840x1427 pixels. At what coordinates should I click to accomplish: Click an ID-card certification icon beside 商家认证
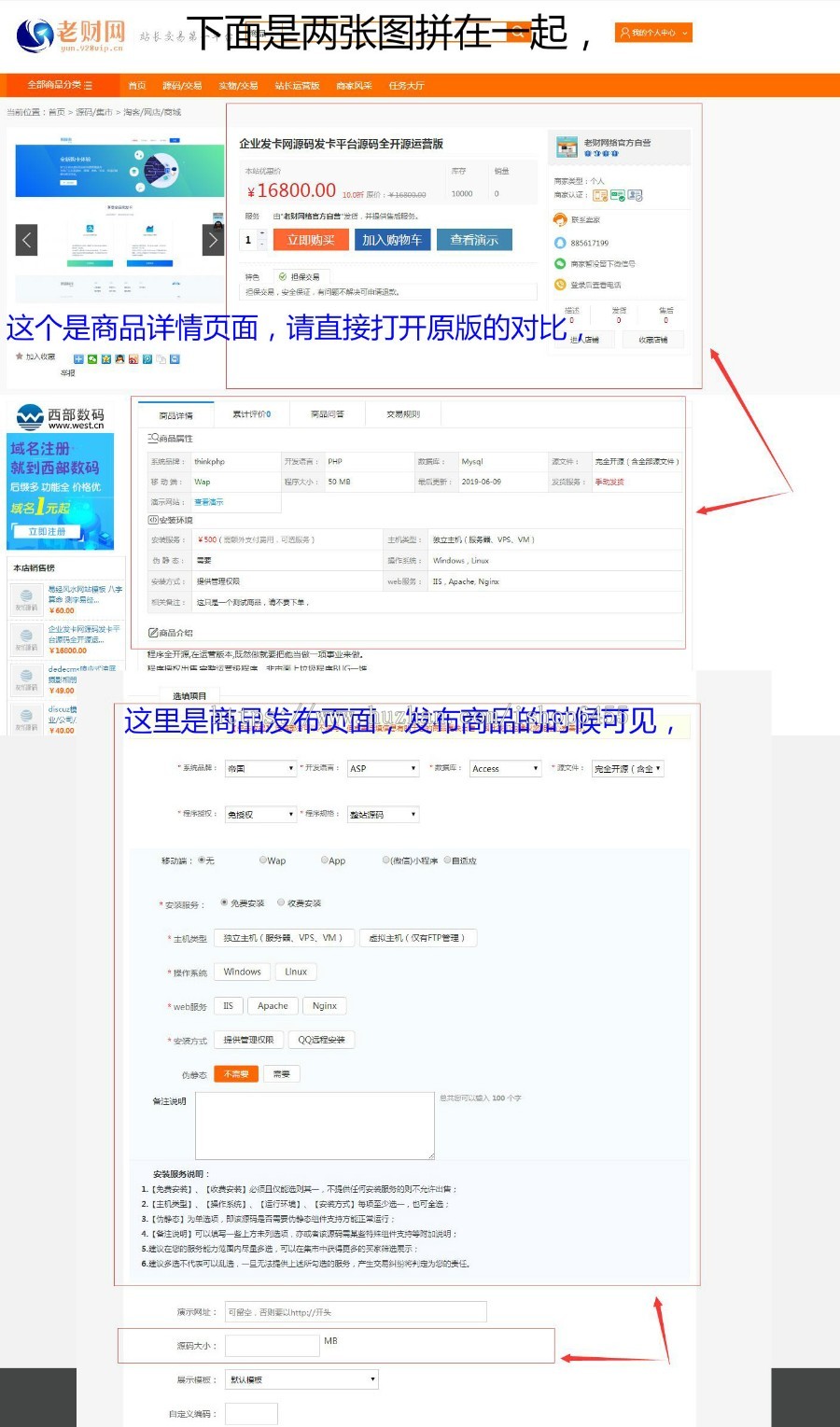(x=634, y=196)
